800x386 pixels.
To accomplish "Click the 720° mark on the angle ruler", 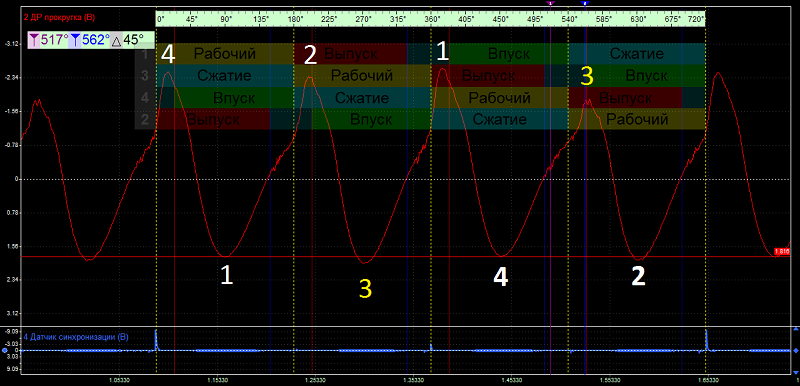I will tap(696, 19).
